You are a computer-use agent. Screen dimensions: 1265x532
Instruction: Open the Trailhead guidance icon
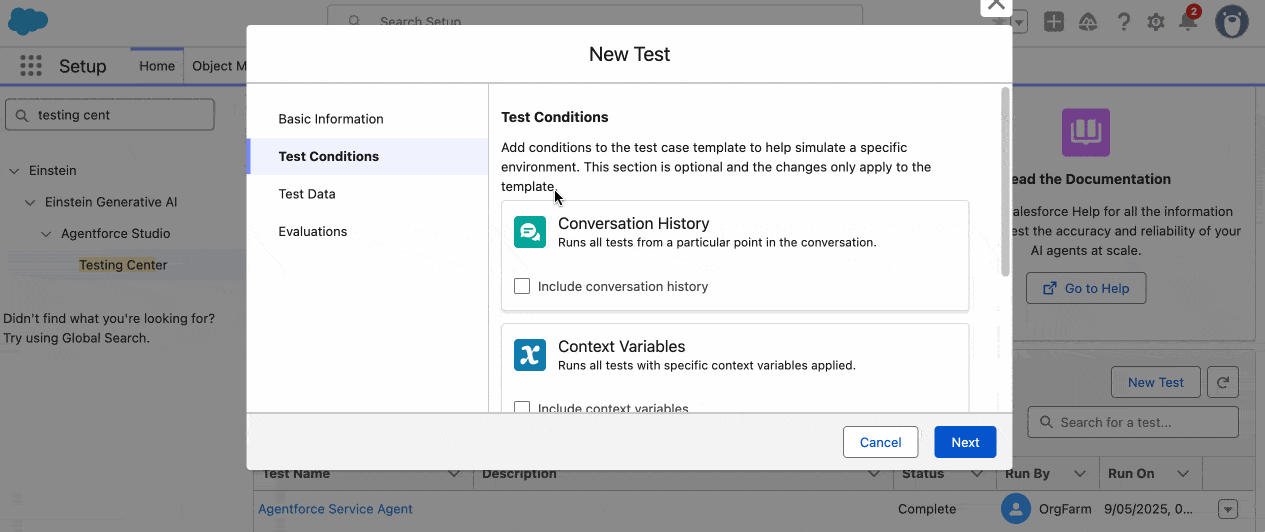click(1089, 21)
